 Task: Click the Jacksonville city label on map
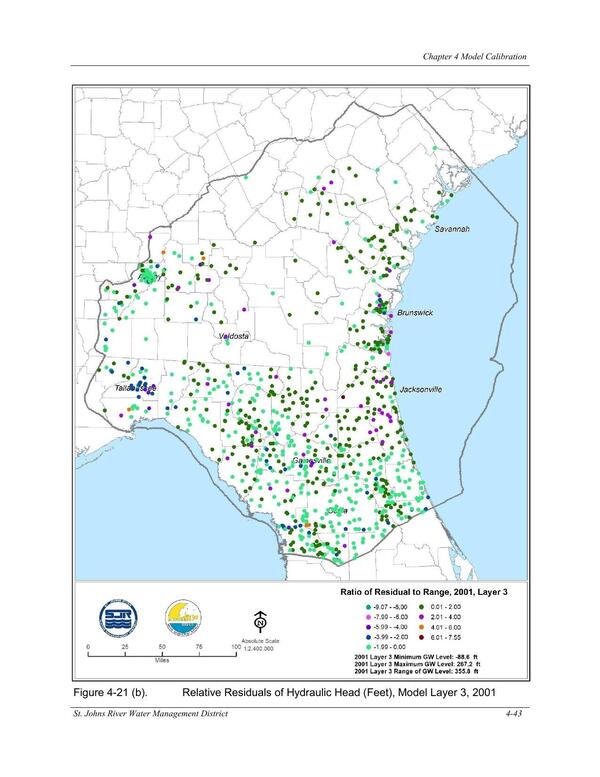tap(421, 389)
